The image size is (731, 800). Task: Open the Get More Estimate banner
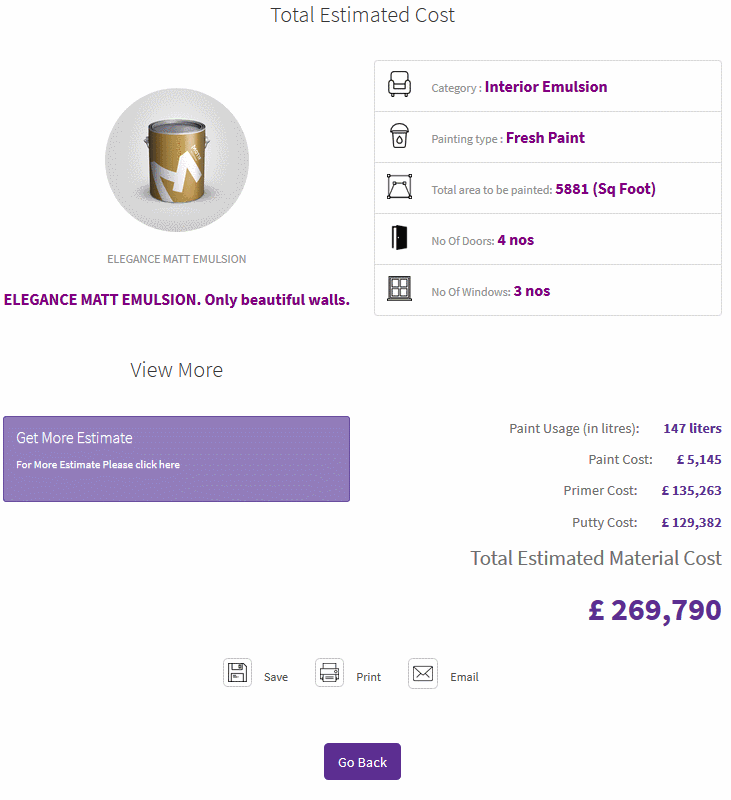click(177, 459)
